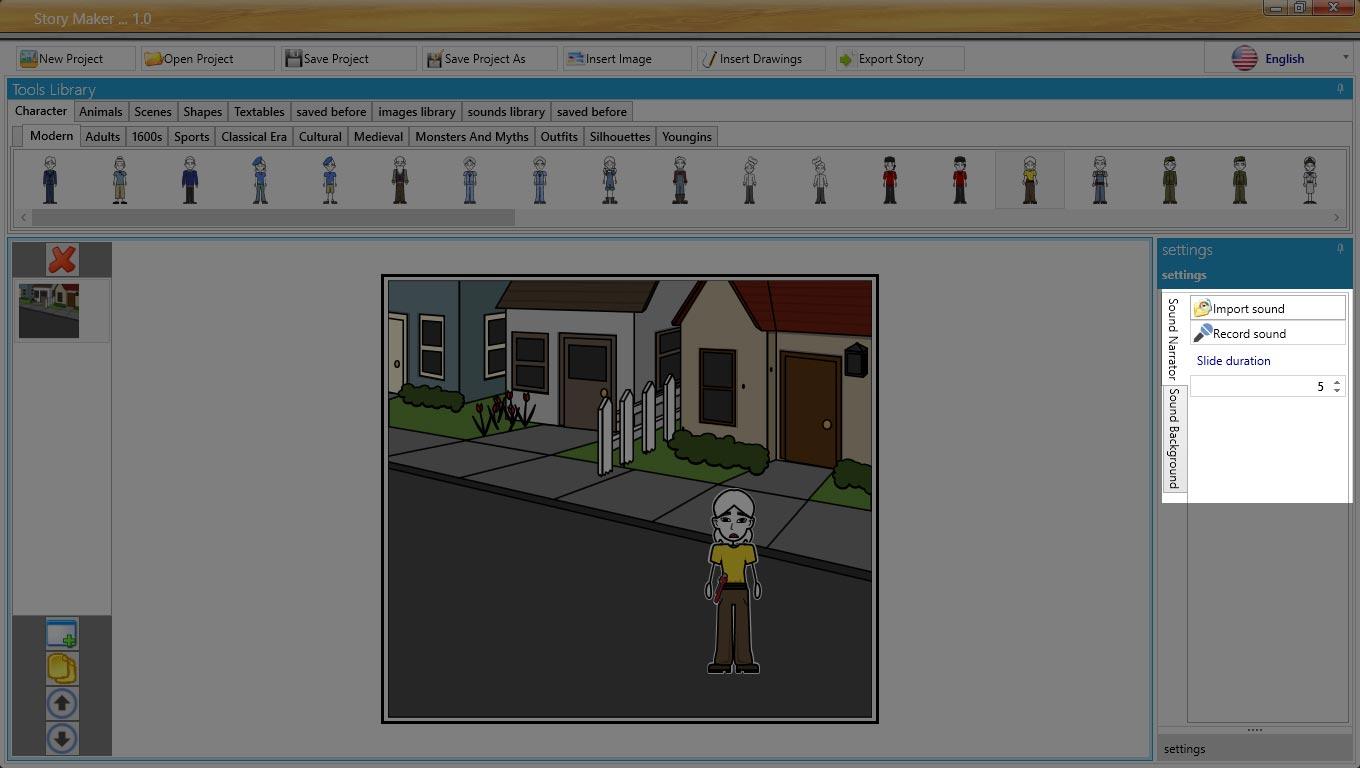
Task: Decrease the slide duration with the down arrow
Action: click(x=1337, y=391)
